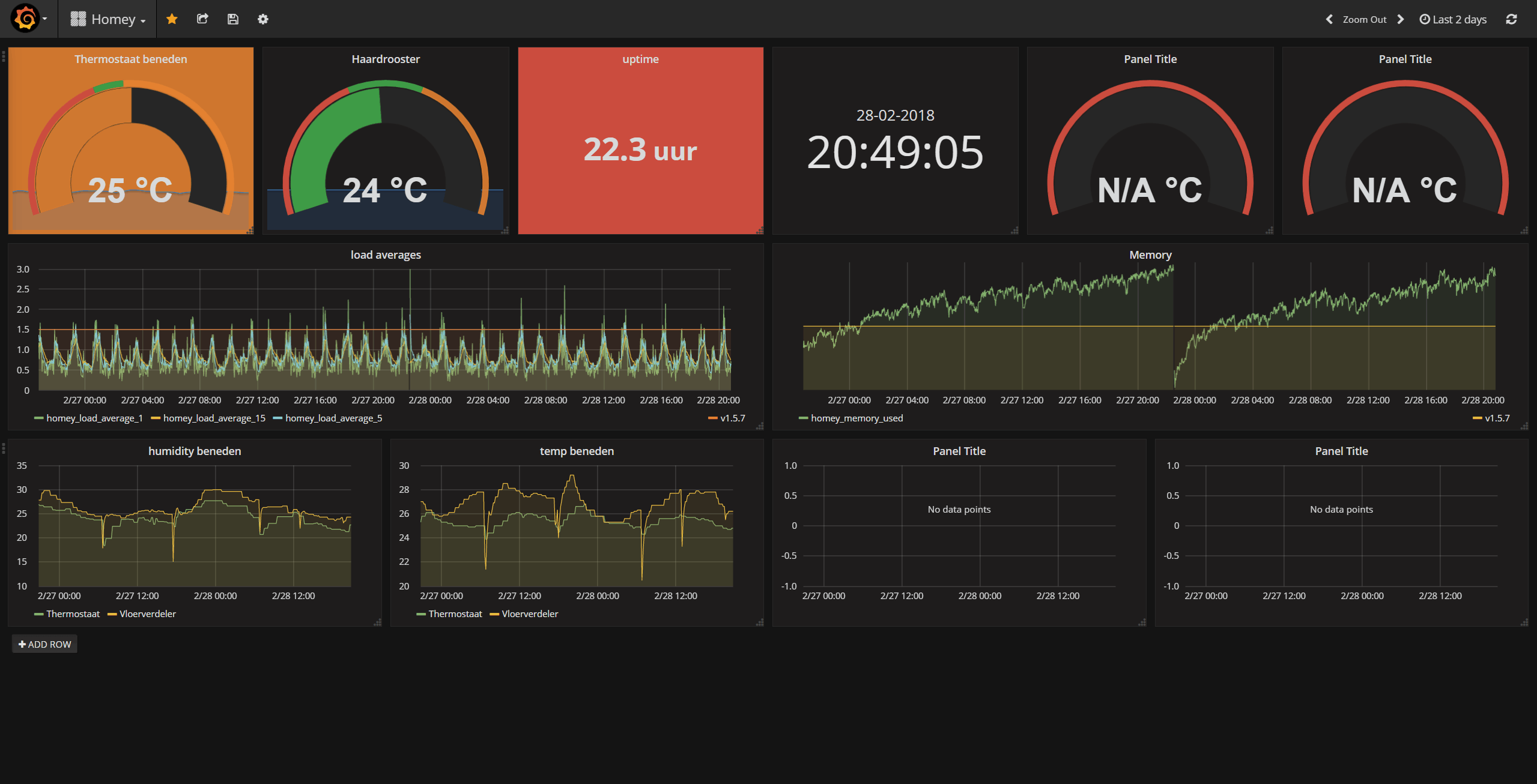Image resolution: width=1537 pixels, height=784 pixels.
Task: Shift time range forward with right arrow
Action: coord(1401,19)
